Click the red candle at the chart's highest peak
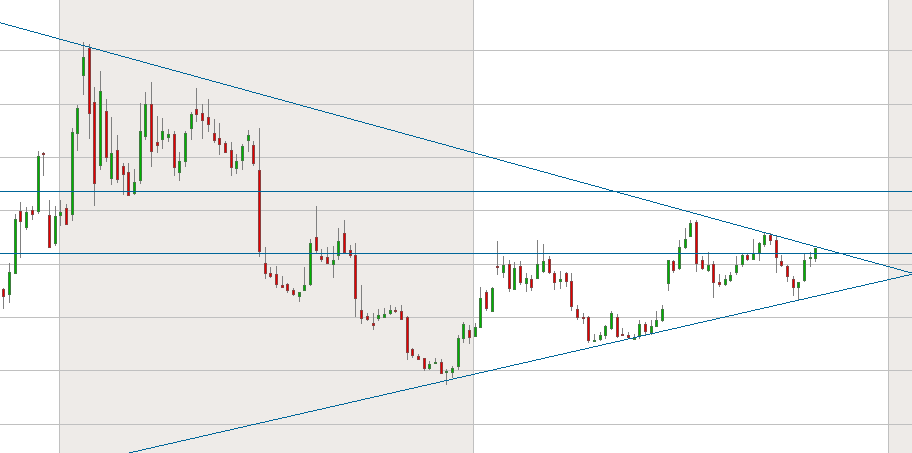 (89, 80)
